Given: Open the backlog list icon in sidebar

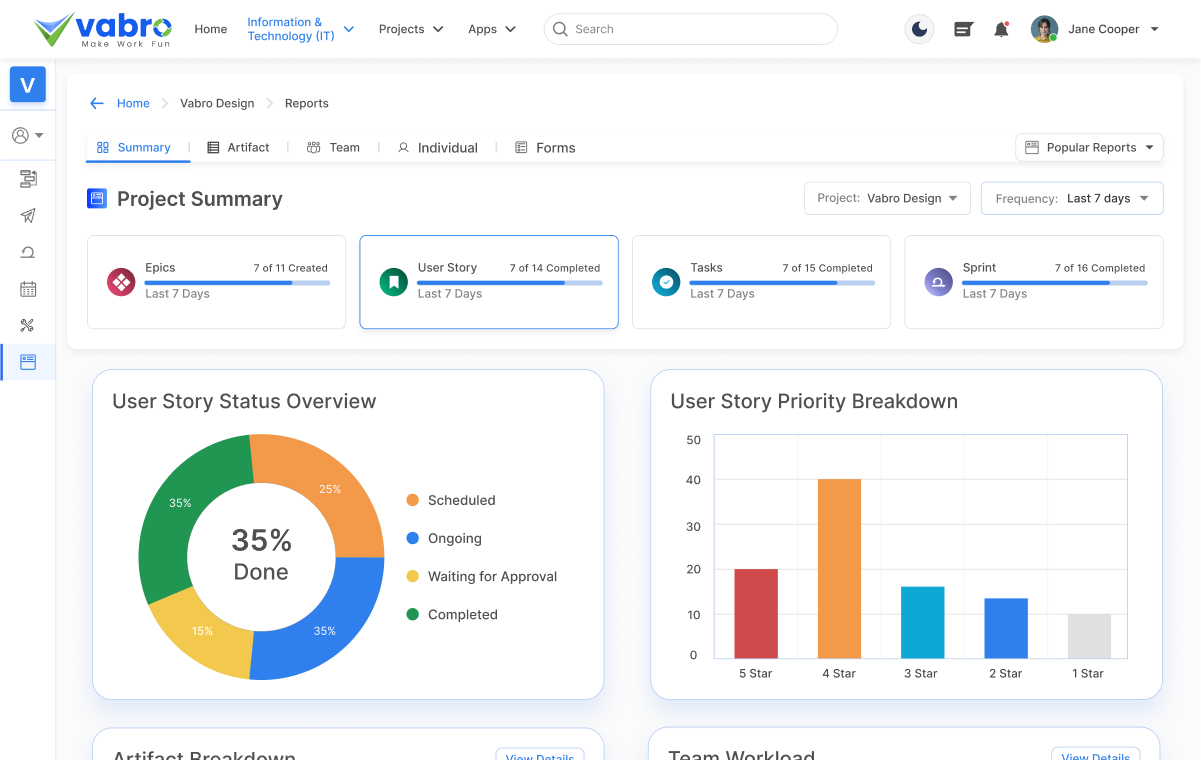Looking at the screenshot, I should (28, 179).
